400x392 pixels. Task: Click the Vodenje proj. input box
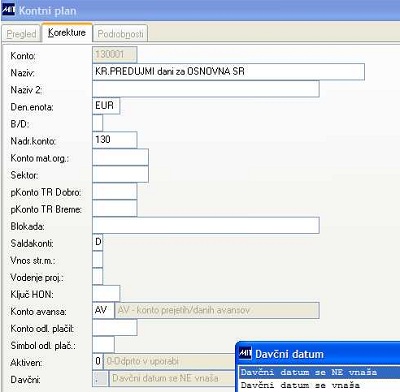[x=97, y=276]
